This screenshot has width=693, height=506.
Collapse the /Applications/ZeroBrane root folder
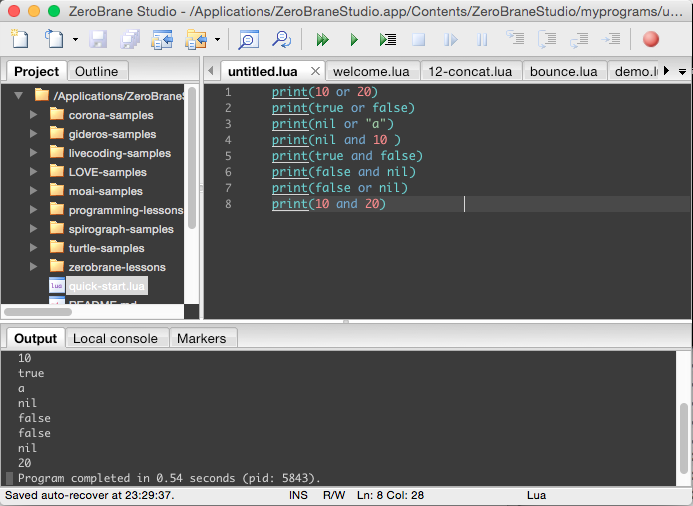[x=18, y=95]
